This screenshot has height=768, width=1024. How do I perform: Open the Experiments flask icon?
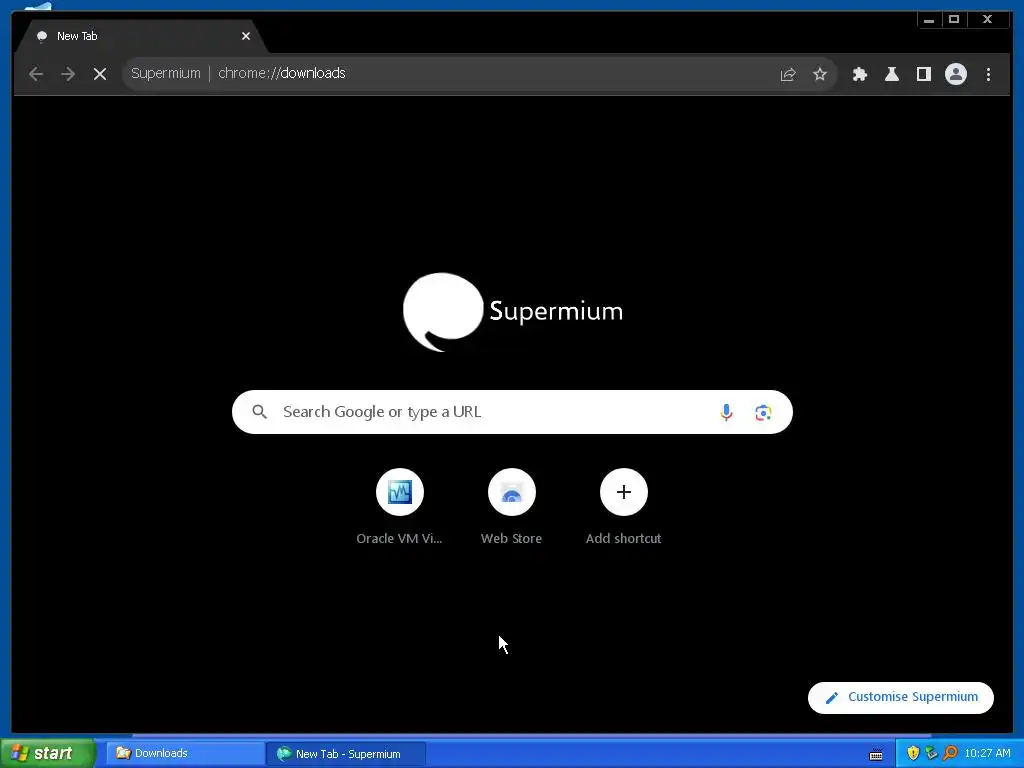coord(891,74)
